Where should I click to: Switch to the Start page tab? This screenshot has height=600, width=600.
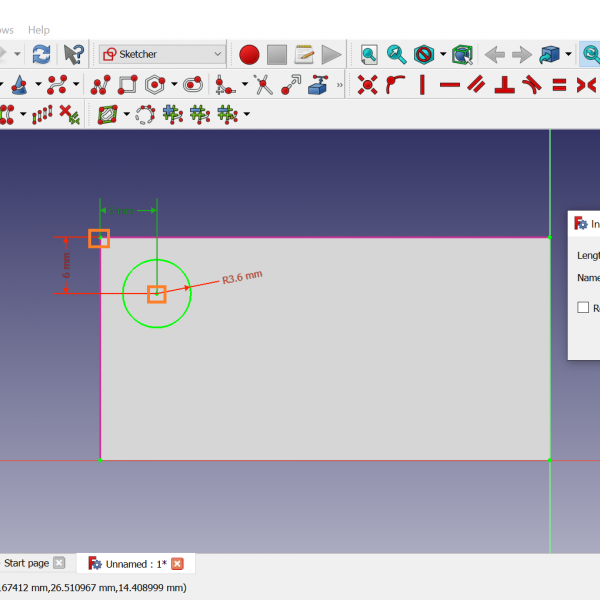point(26,563)
